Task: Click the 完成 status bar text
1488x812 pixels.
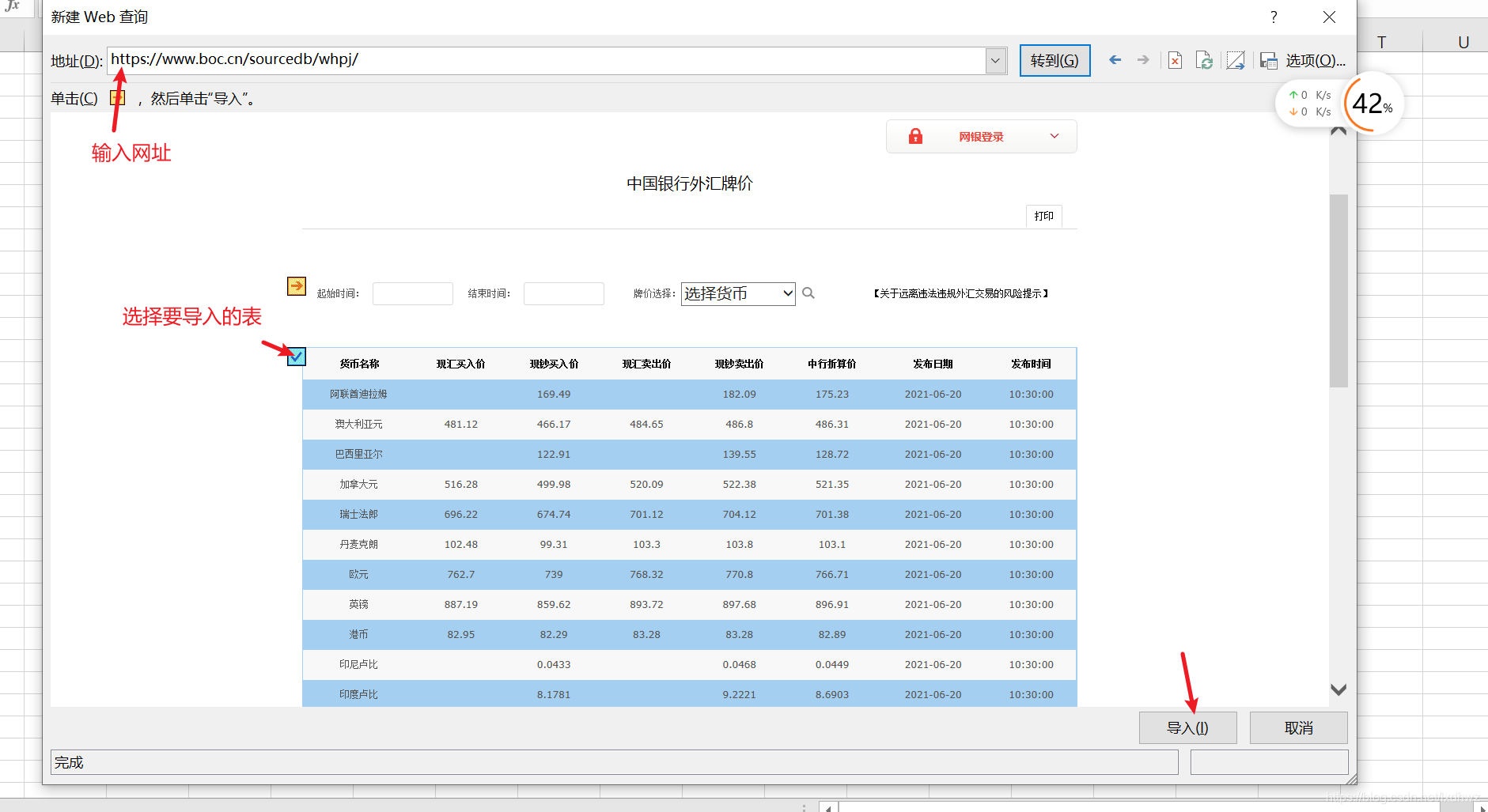Action: (69, 762)
